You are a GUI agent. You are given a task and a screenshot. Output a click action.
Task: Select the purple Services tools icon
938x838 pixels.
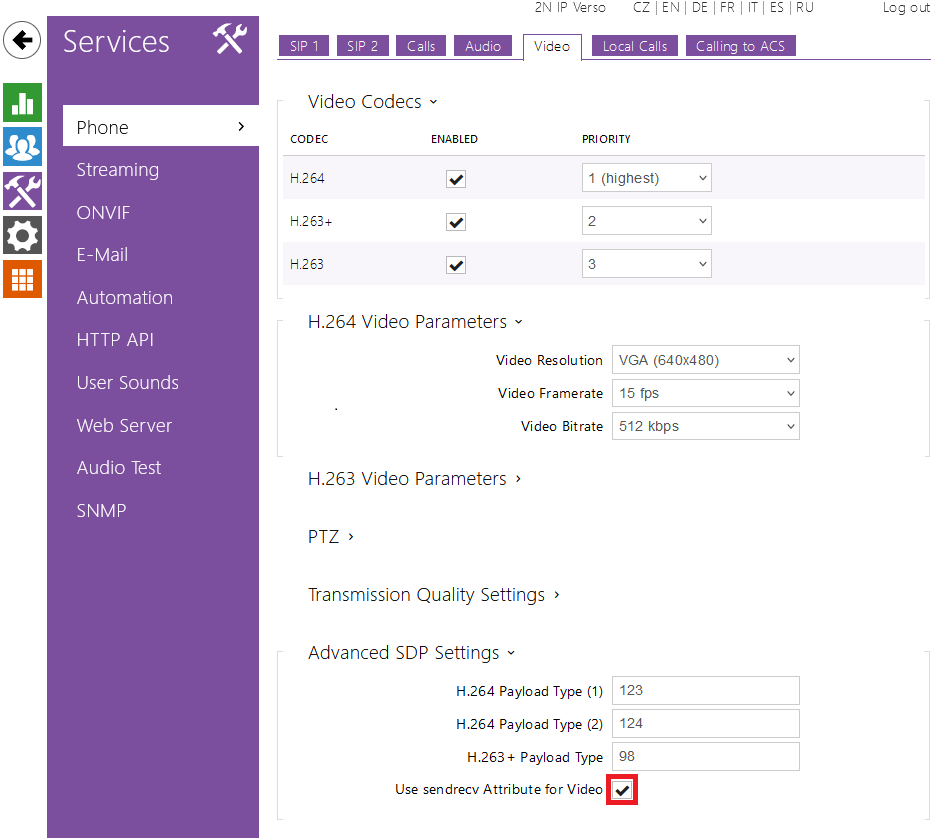[x=22, y=191]
